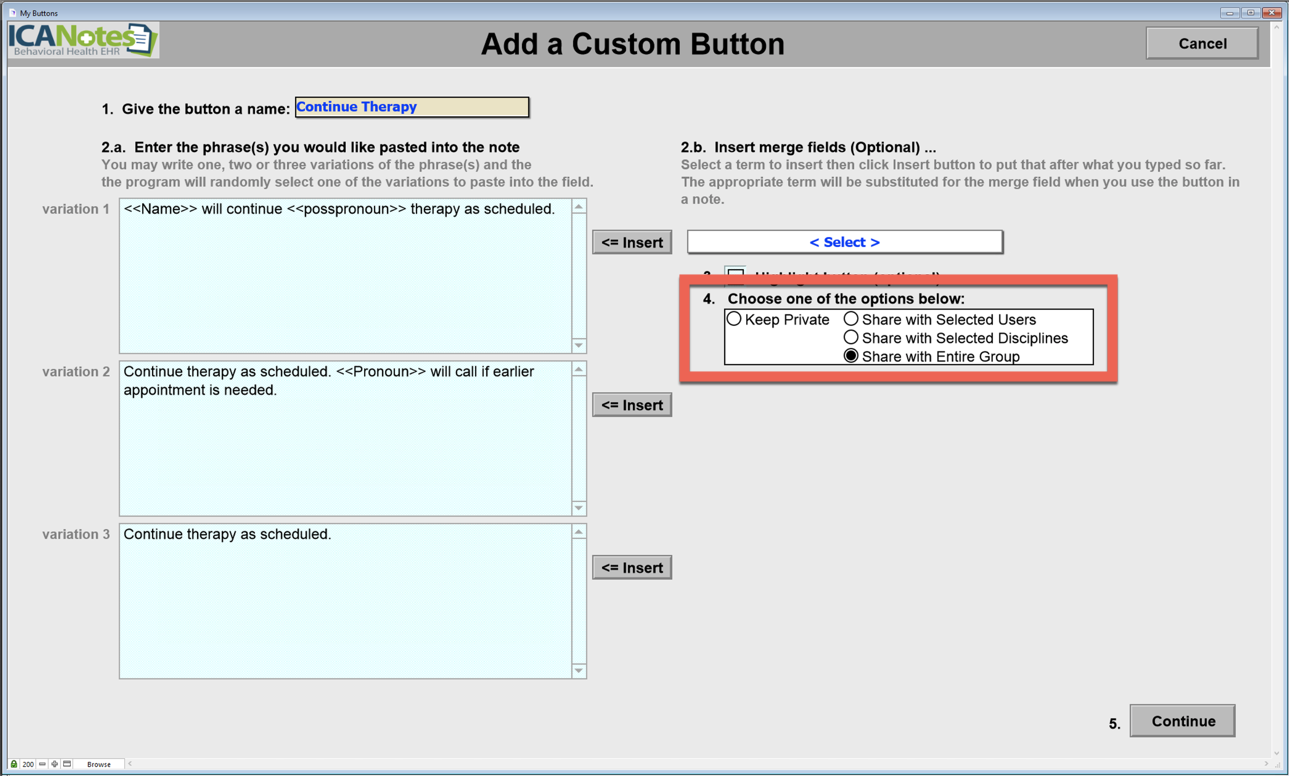Click variation 1 scroll up arrow
The width and height of the screenshot is (1289, 776).
(579, 207)
